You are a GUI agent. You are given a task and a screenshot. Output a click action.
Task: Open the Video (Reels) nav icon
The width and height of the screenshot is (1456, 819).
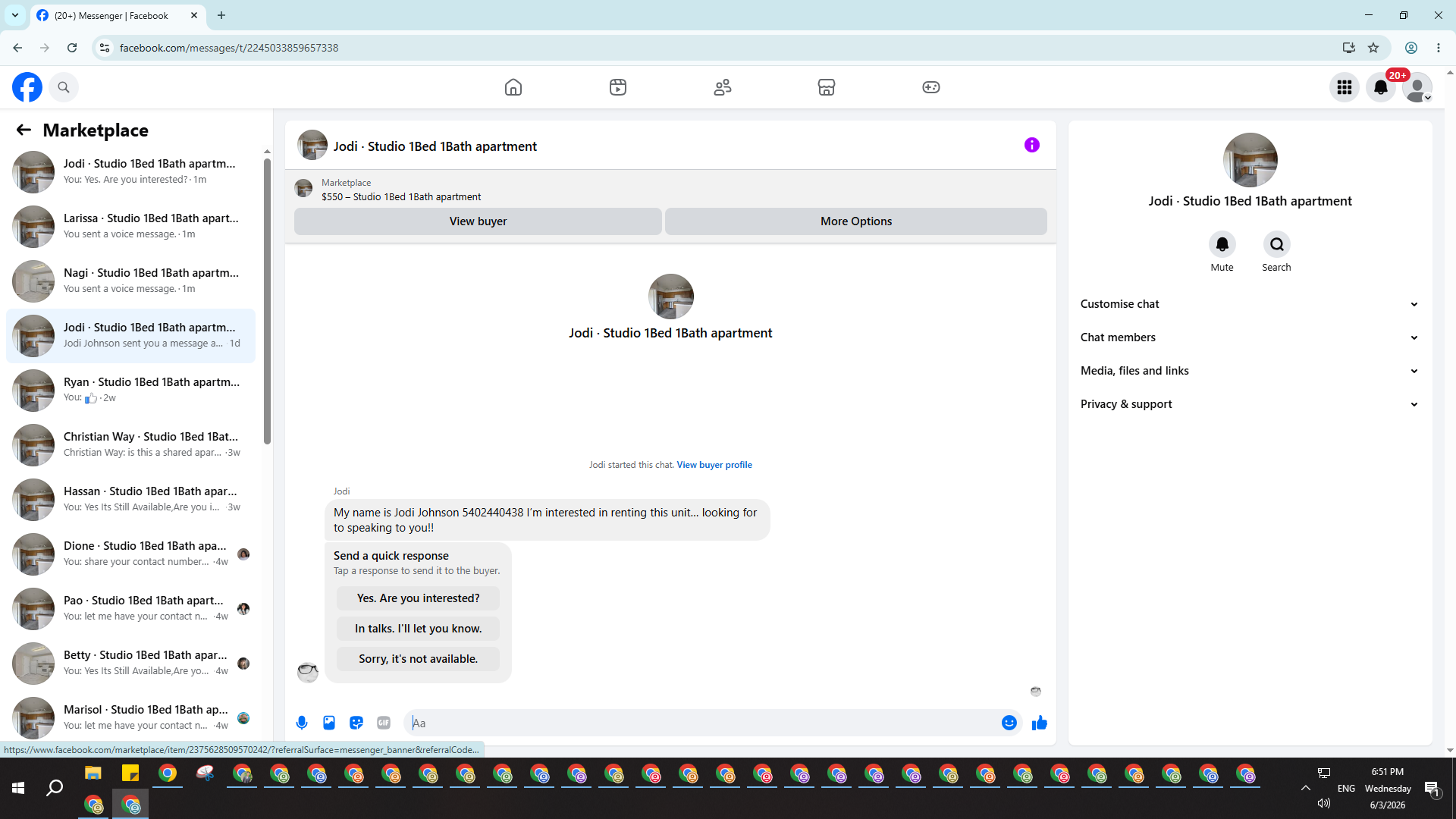pyautogui.click(x=618, y=87)
